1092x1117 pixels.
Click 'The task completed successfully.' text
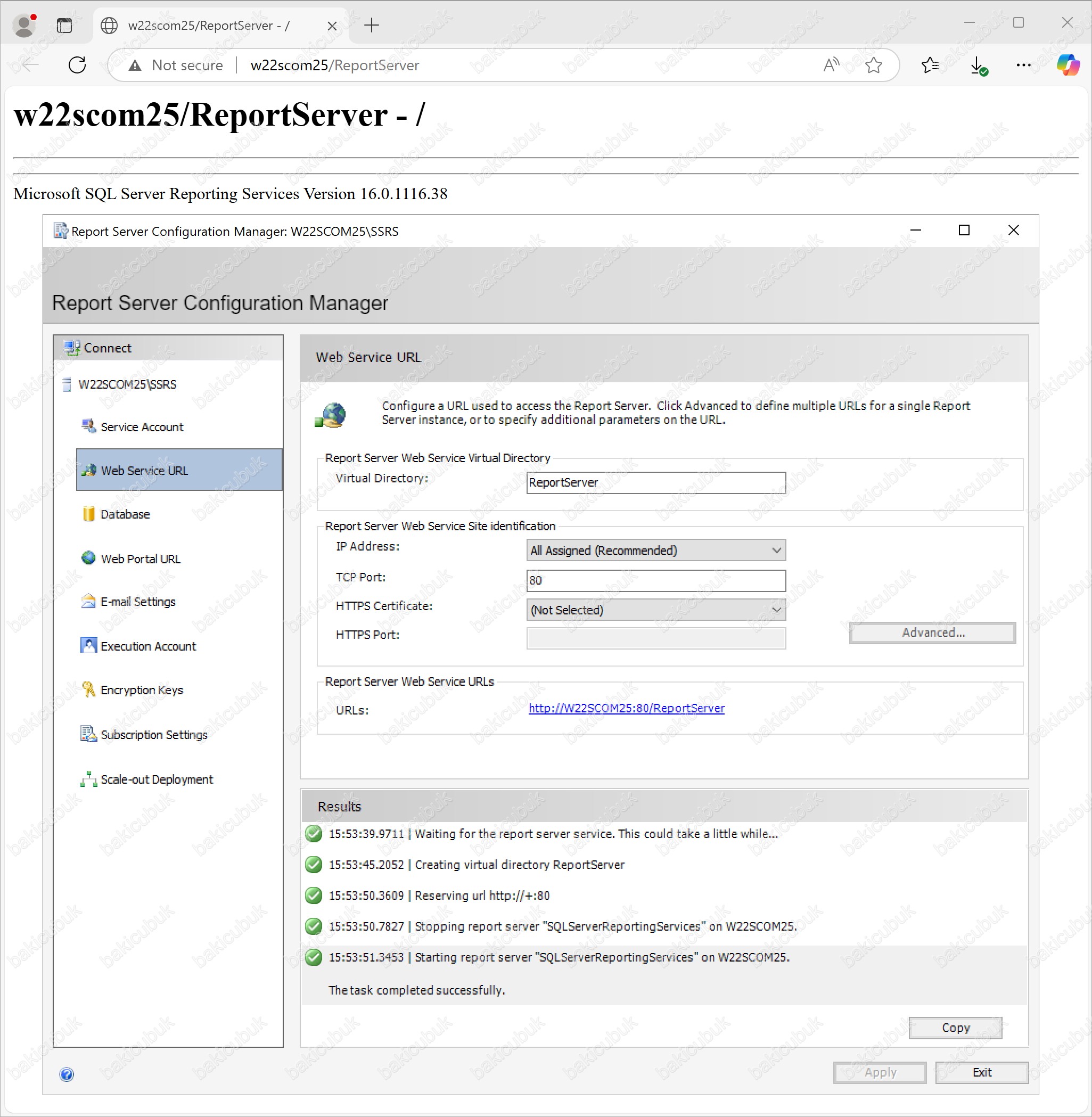pyautogui.click(x=416, y=990)
